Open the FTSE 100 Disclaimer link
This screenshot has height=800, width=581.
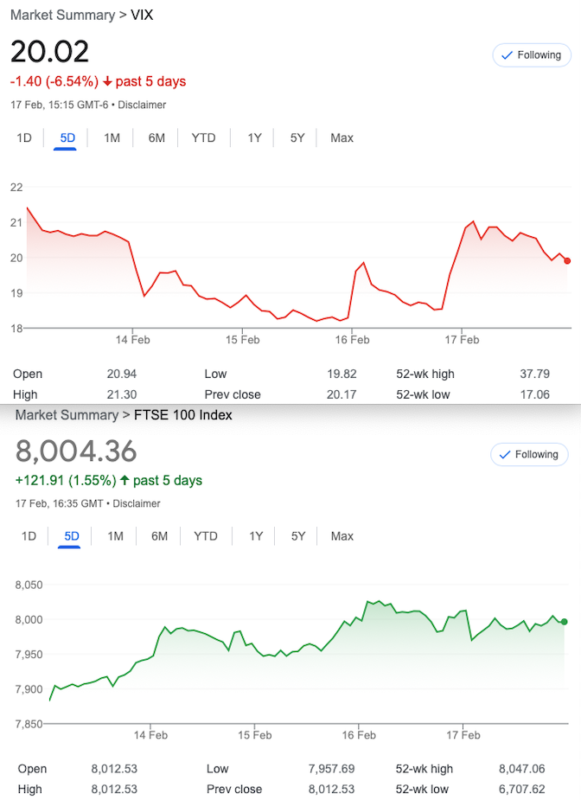pos(137,504)
